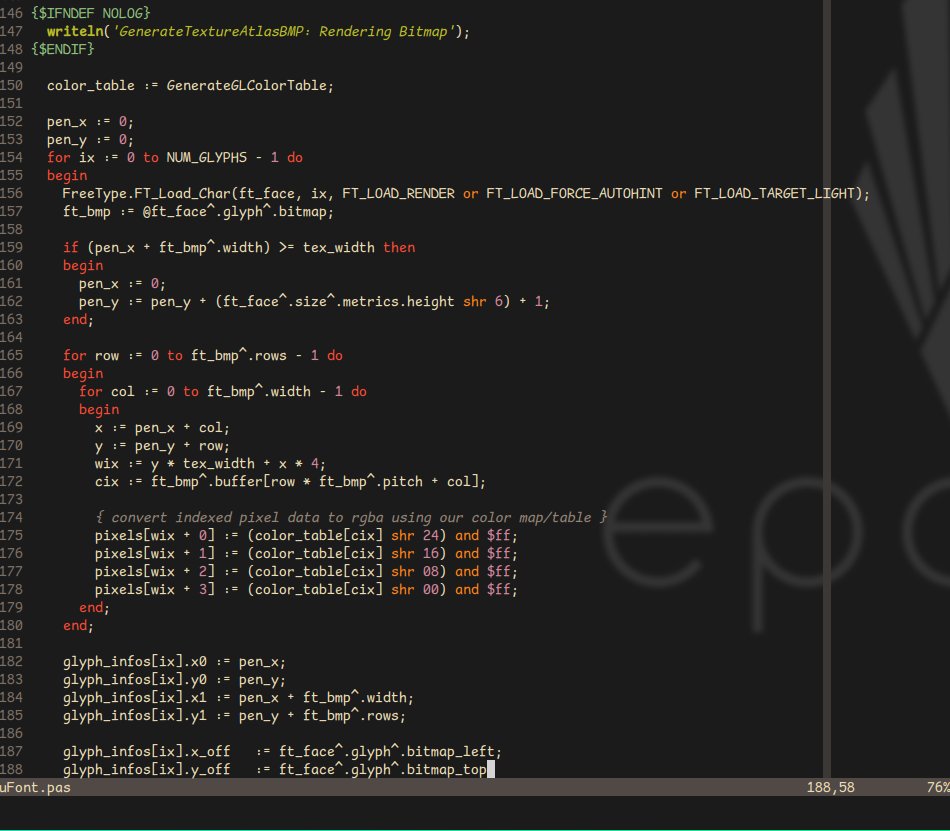Click glyph_infos[ix].y0 on line 183
The width and height of the screenshot is (950, 831).
pyautogui.click(x=135, y=680)
